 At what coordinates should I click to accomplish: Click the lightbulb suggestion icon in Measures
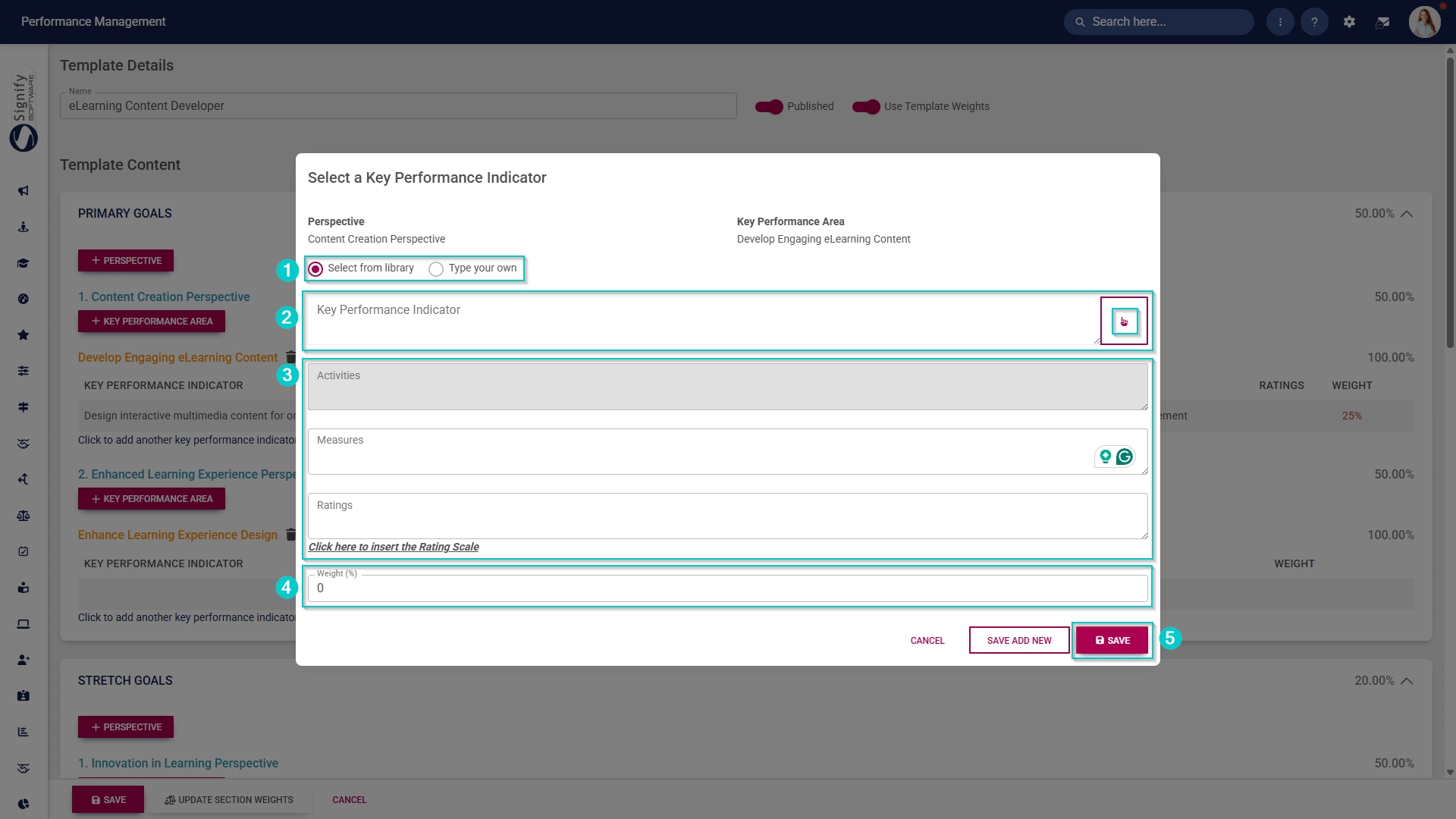point(1105,457)
